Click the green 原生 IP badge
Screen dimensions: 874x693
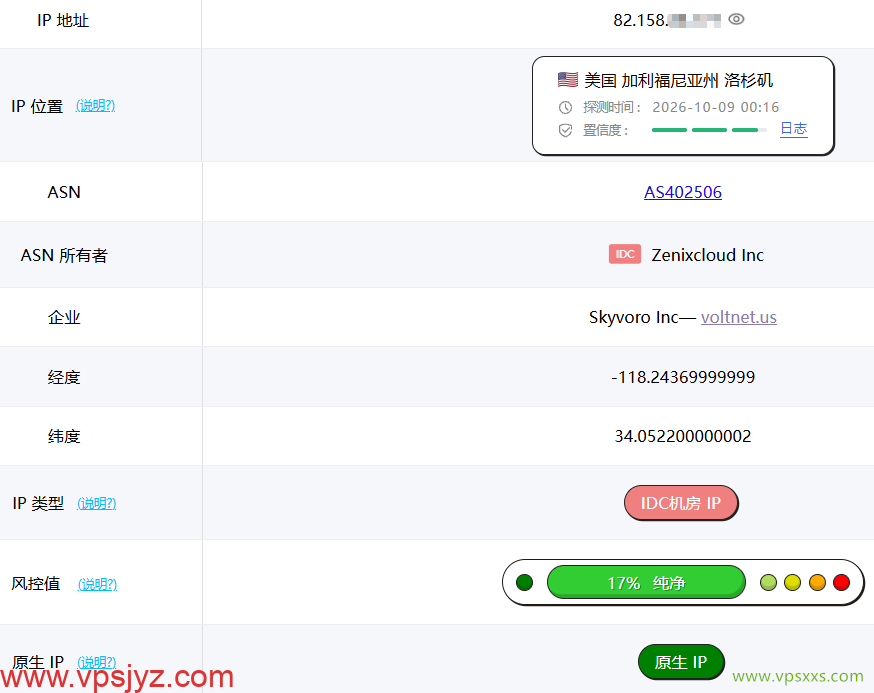tap(681, 662)
